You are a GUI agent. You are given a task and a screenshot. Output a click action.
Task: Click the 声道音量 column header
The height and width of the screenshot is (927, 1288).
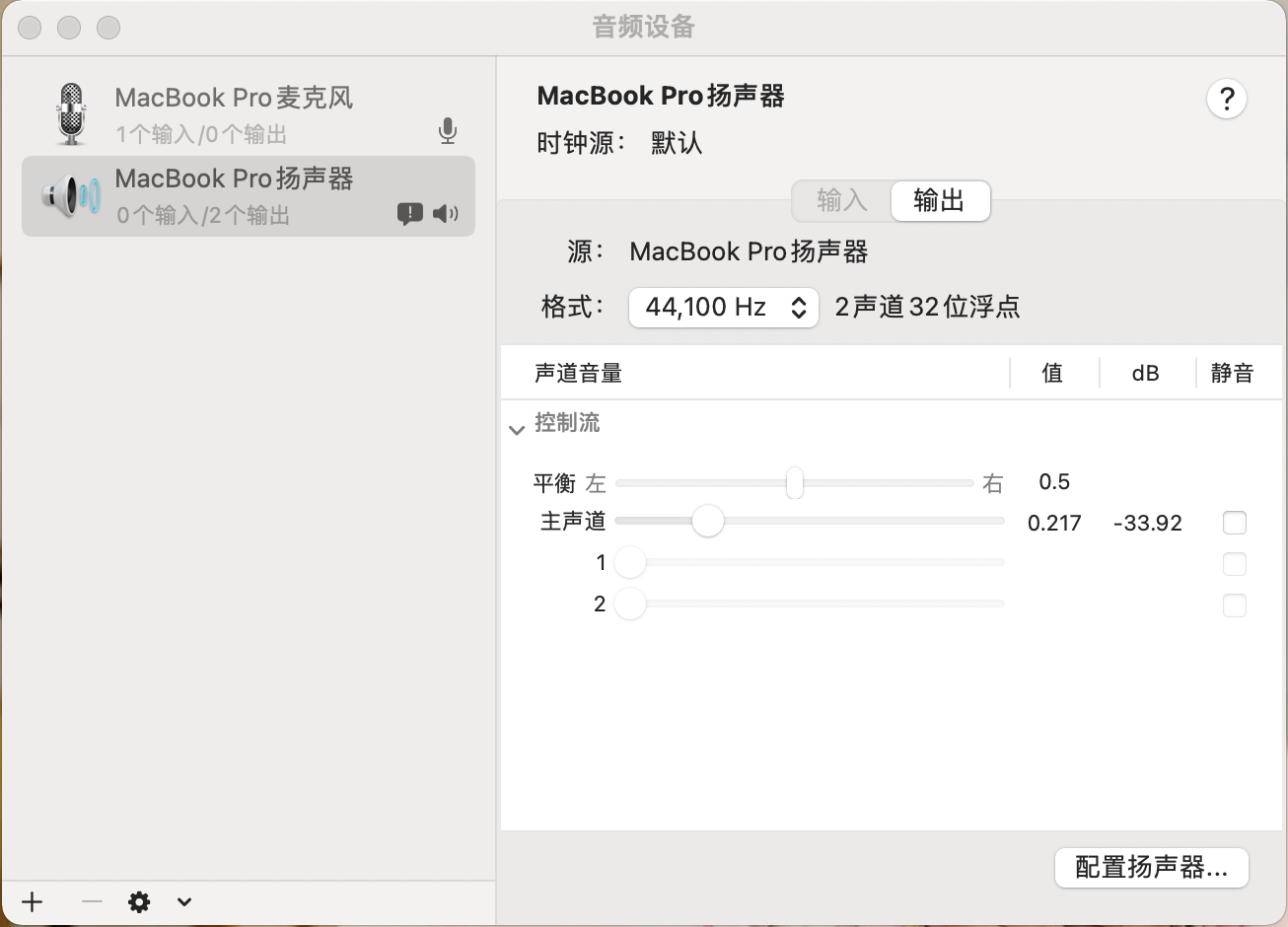pyautogui.click(x=578, y=373)
